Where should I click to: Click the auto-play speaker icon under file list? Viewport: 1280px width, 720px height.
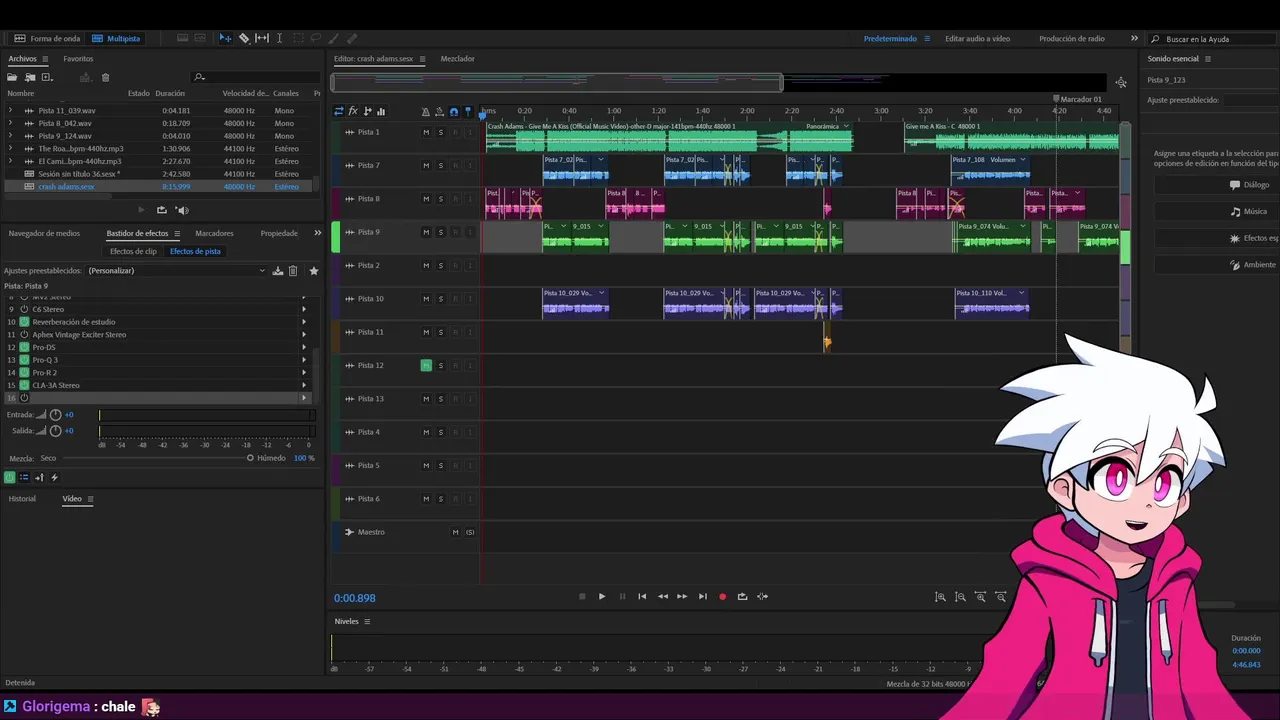click(x=182, y=210)
